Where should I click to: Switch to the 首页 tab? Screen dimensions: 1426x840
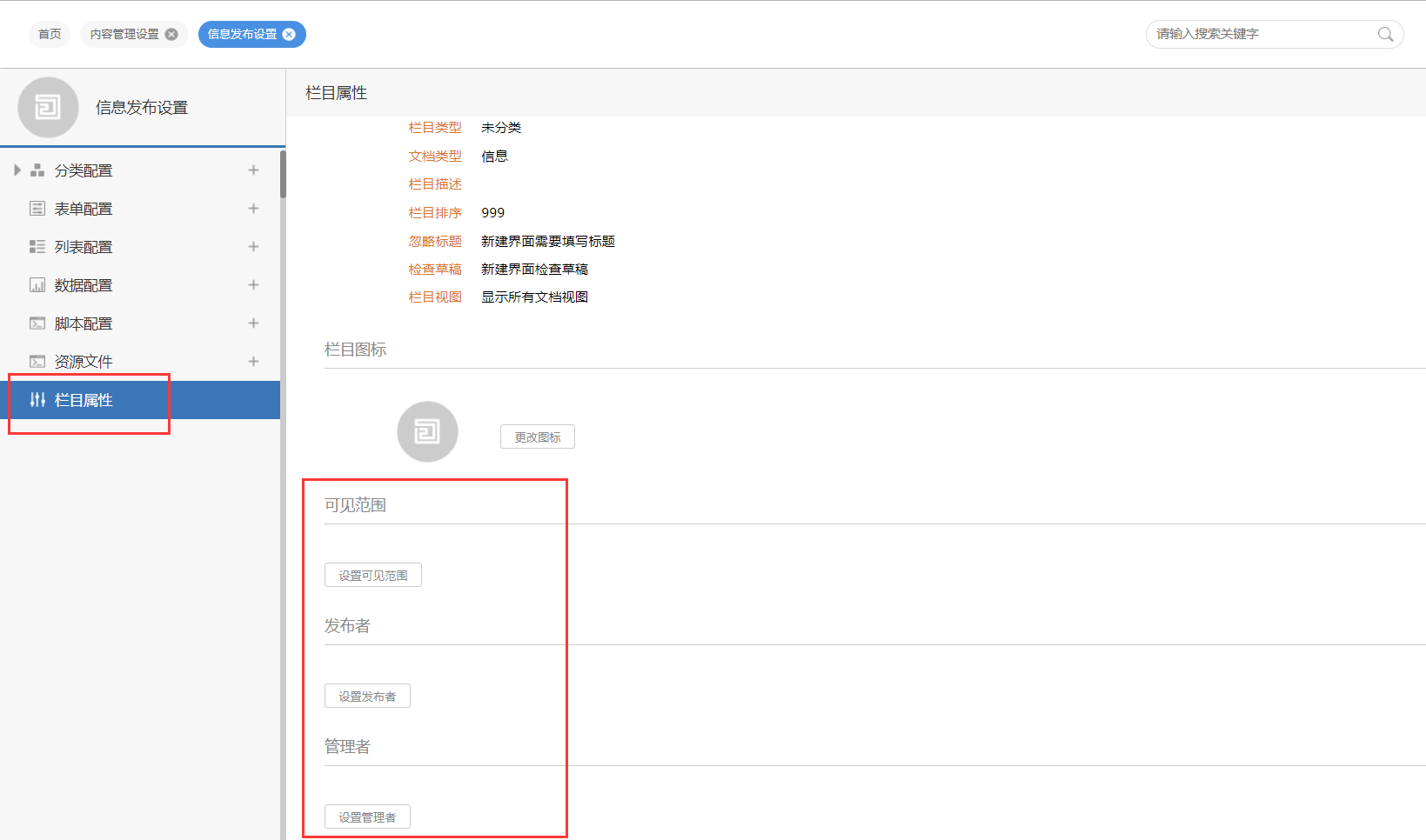50,35
